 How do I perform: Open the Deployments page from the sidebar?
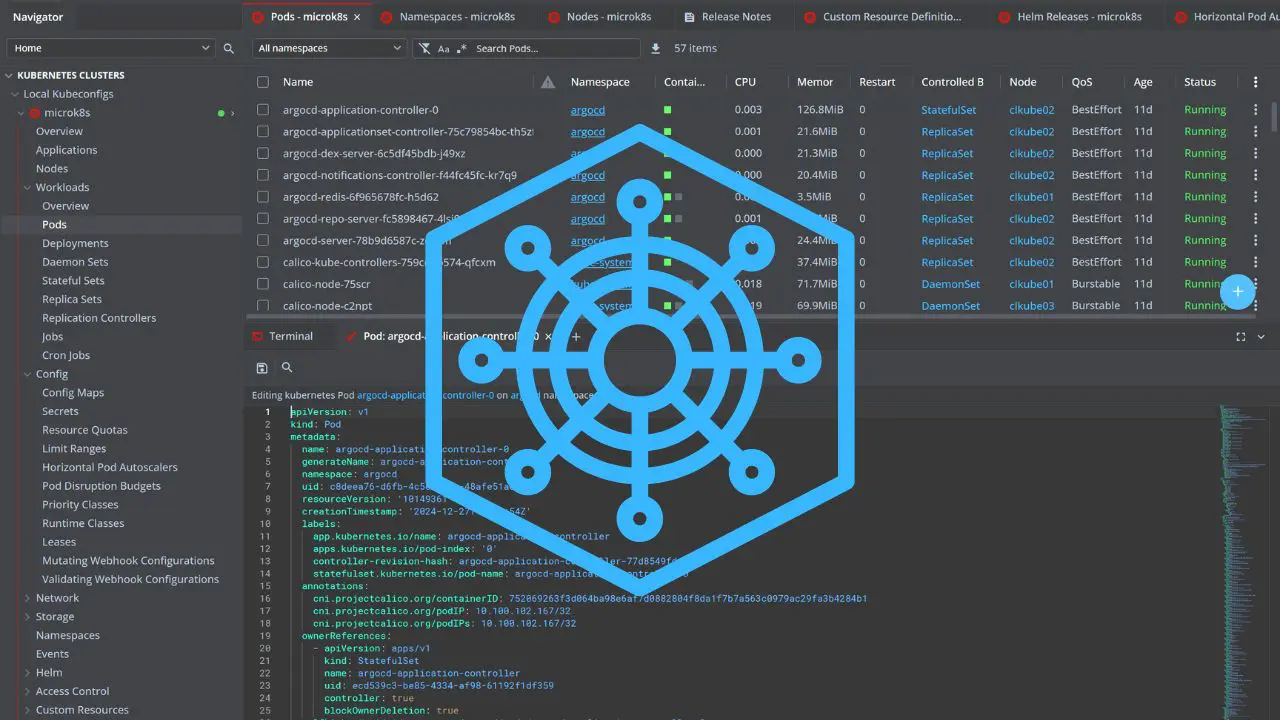pyautogui.click(x=75, y=243)
